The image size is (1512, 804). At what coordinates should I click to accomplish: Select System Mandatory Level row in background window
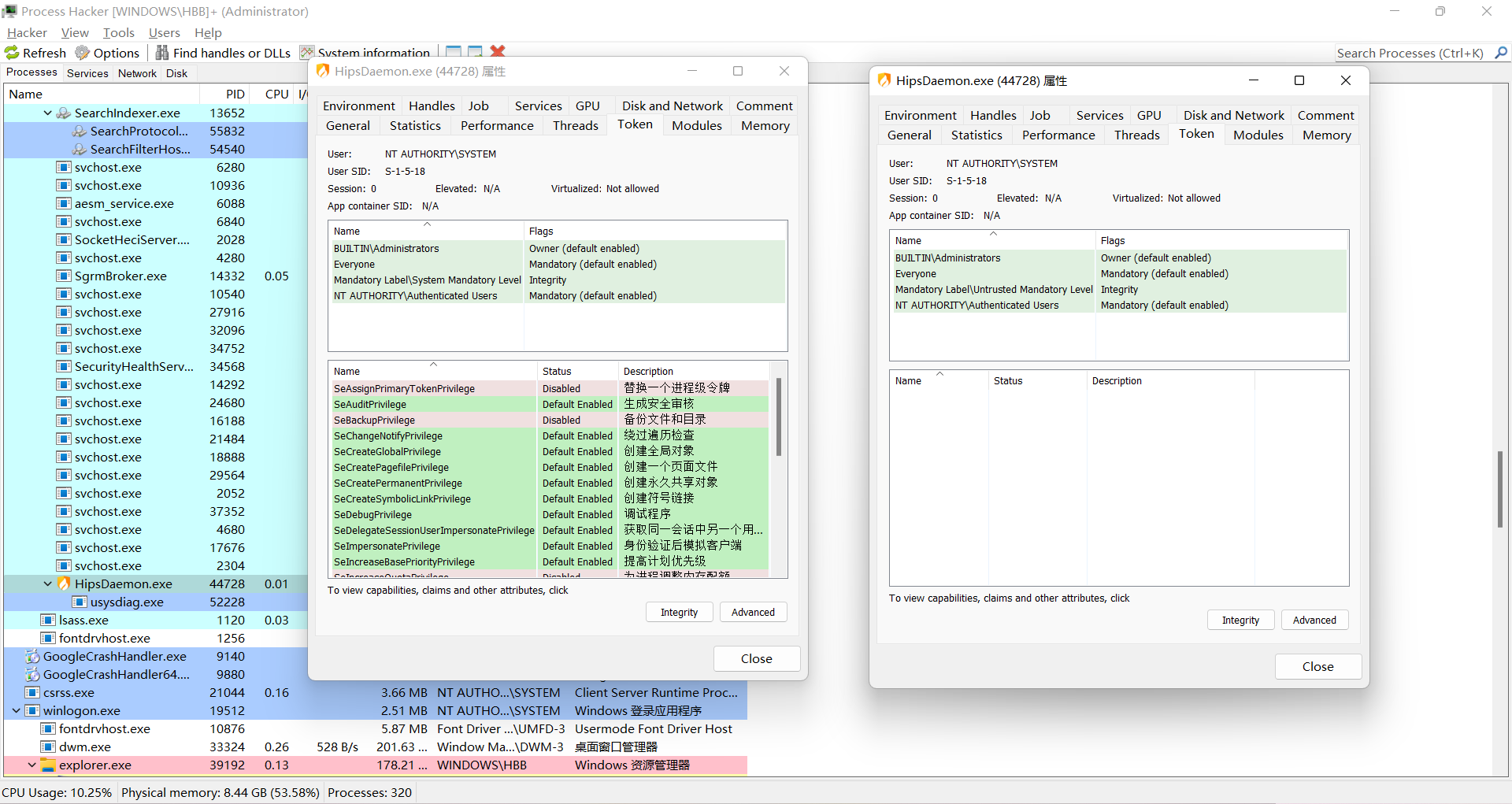[558, 280]
